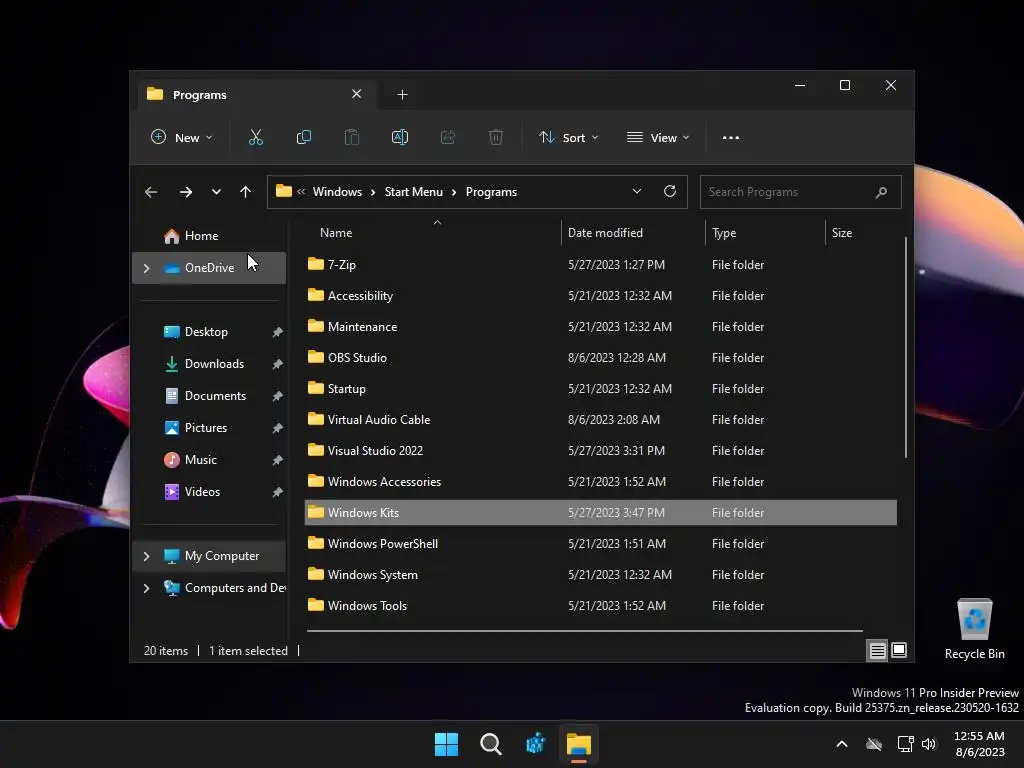Open Recycle Bin on the desktop

coord(974,630)
